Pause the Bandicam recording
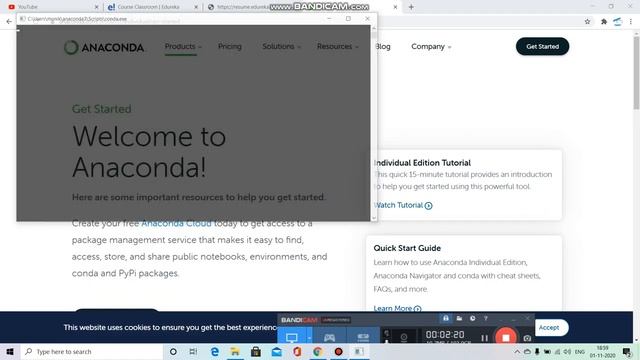Viewport: 640px width, 360px height. pyautogui.click(x=484, y=338)
